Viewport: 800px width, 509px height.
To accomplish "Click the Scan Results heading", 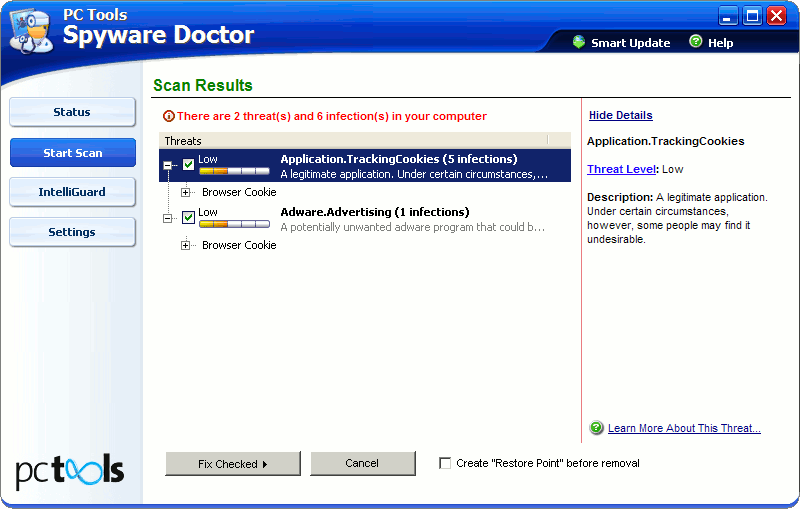I will 203,85.
